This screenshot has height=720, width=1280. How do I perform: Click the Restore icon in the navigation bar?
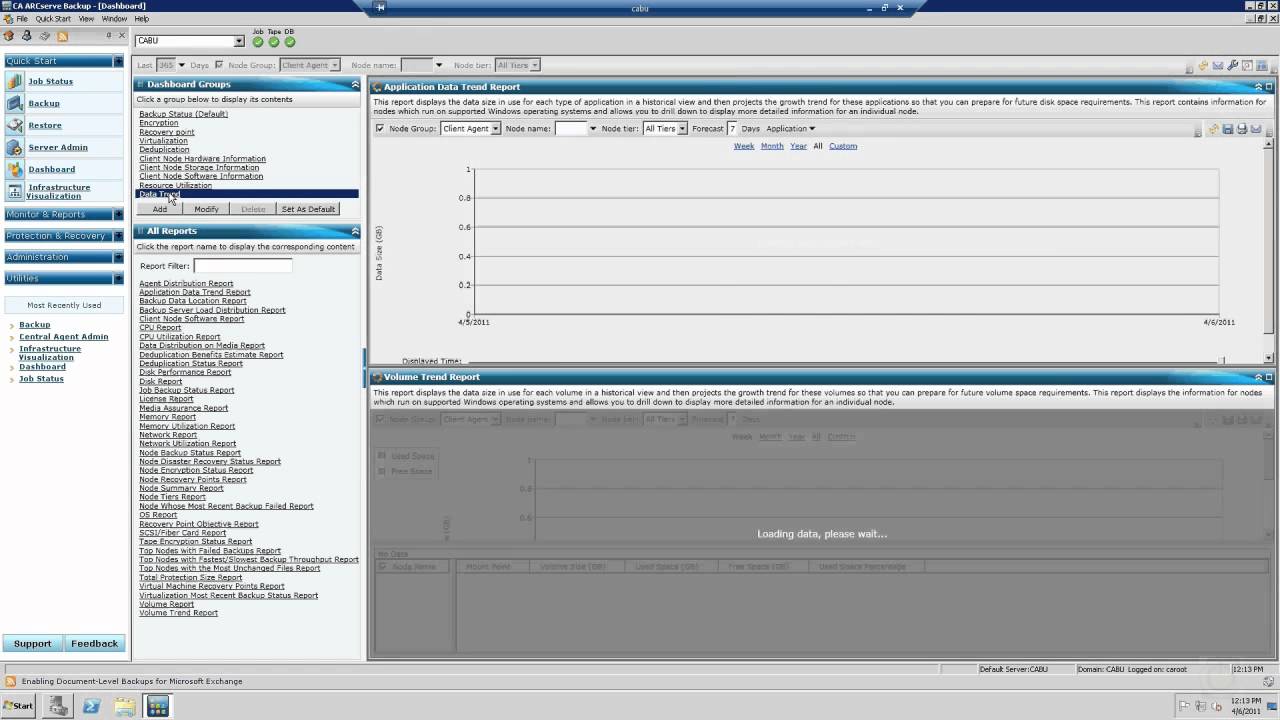pos(14,126)
